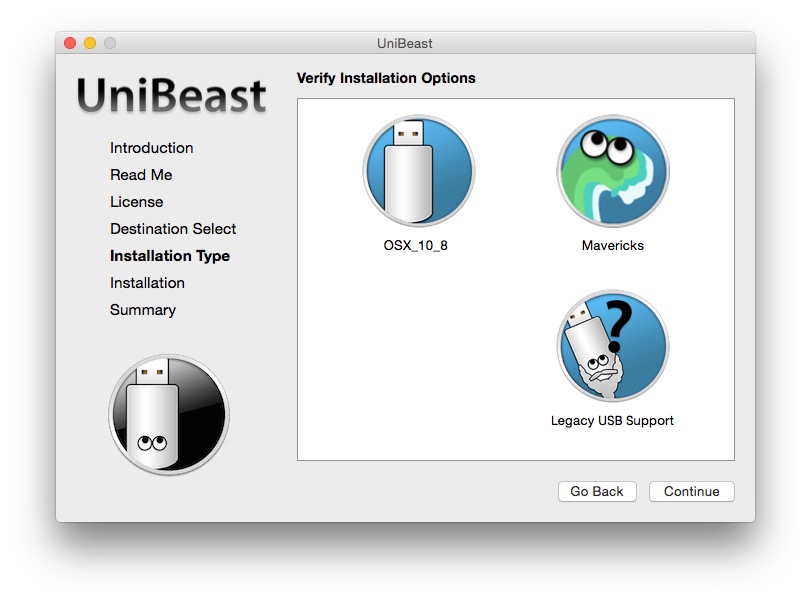
Task: Click the OSX_10_8 text label
Action: click(418, 245)
